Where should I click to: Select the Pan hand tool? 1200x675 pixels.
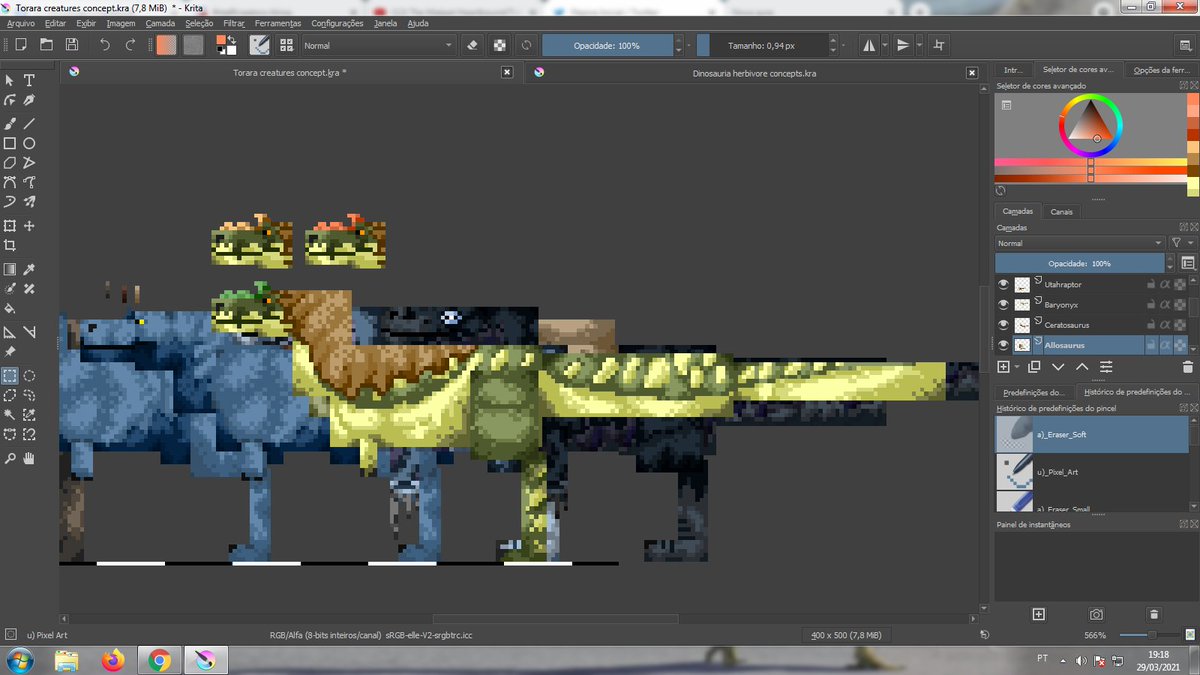(x=30, y=458)
